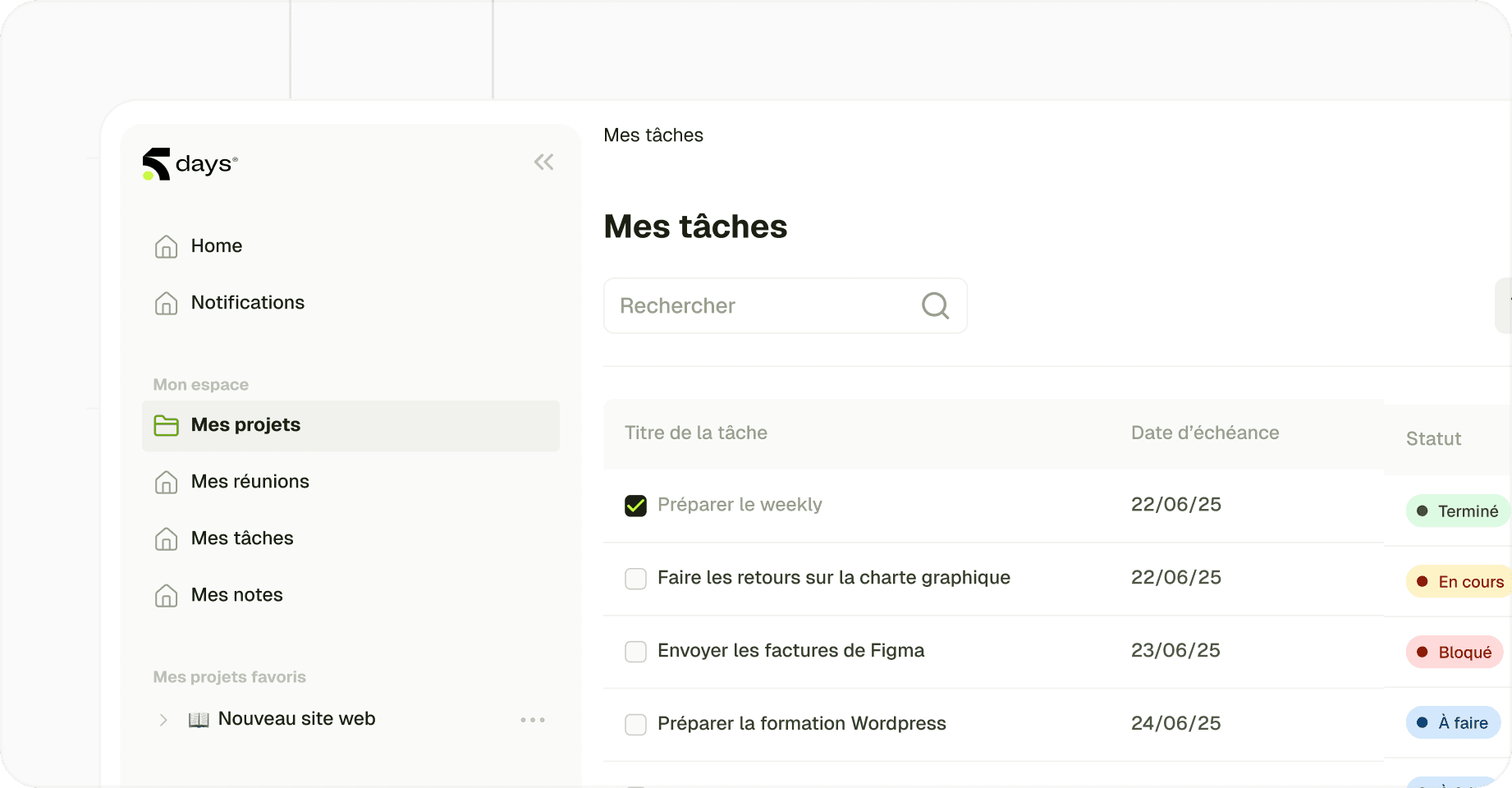Click the due date of charte graphique task
This screenshot has height=788, width=1512.
coord(1176,578)
